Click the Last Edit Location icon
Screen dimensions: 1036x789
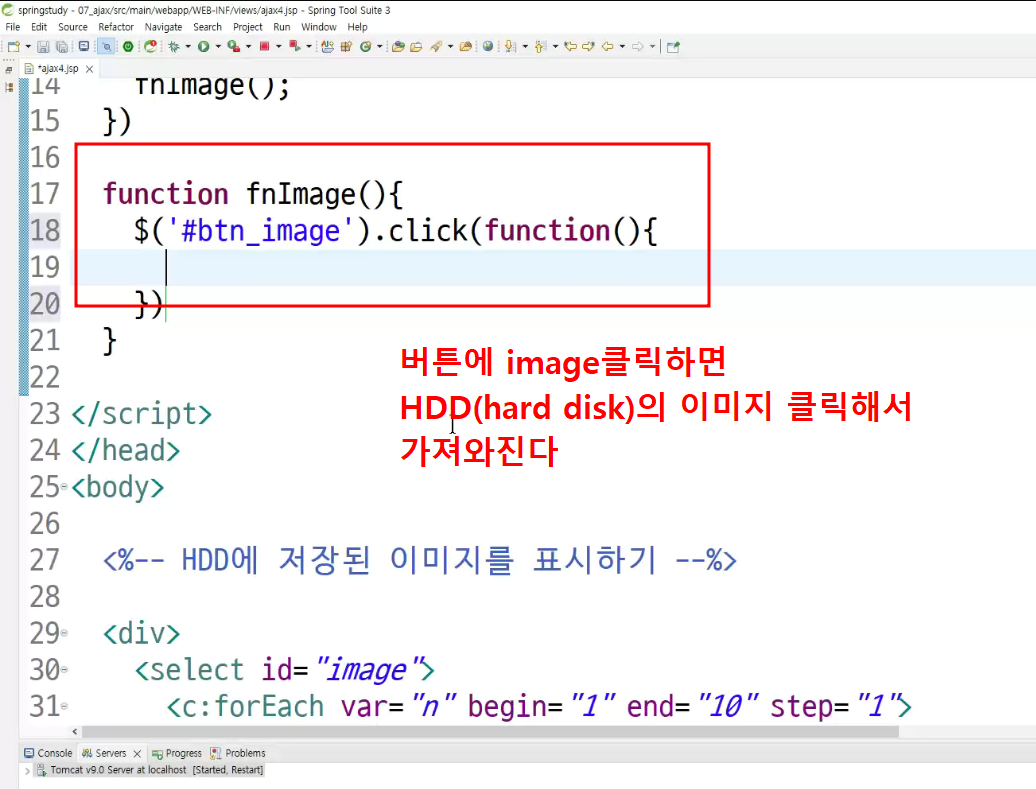[x=570, y=46]
